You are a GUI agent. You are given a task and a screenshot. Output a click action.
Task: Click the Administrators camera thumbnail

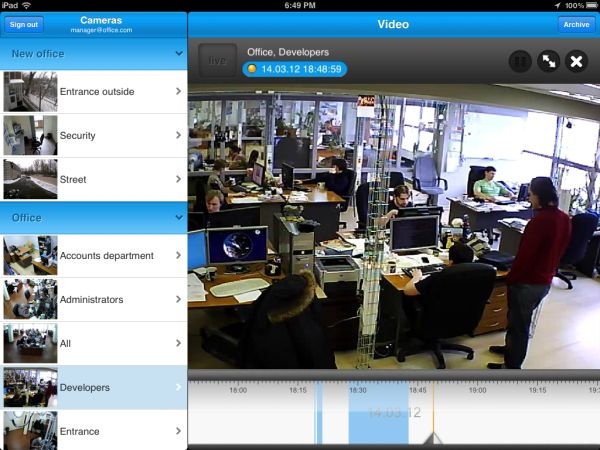[30, 300]
